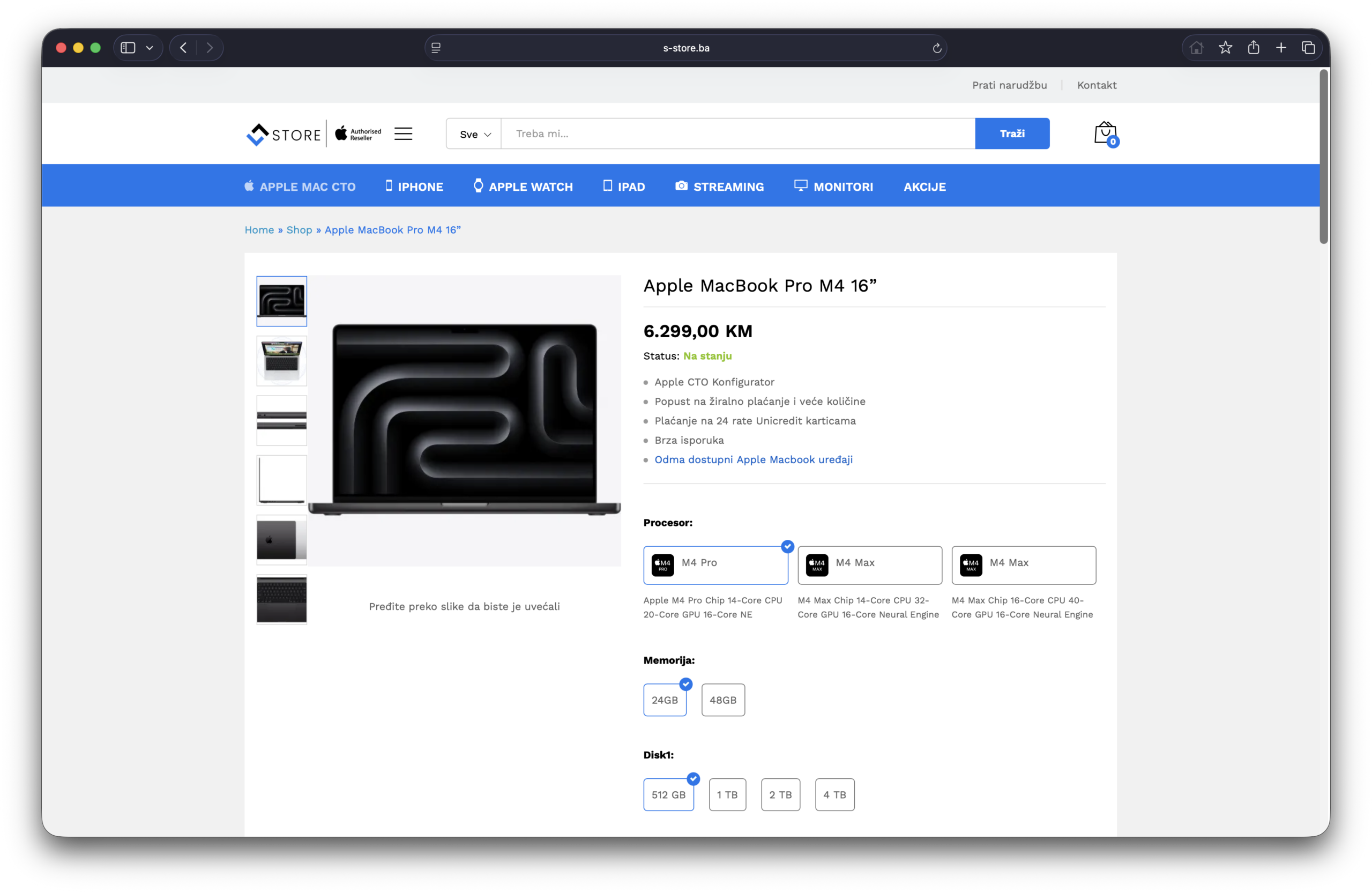This screenshot has height=892, width=1372.
Task: Select the keyboard close-up thumbnail
Action: tap(281, 600)
